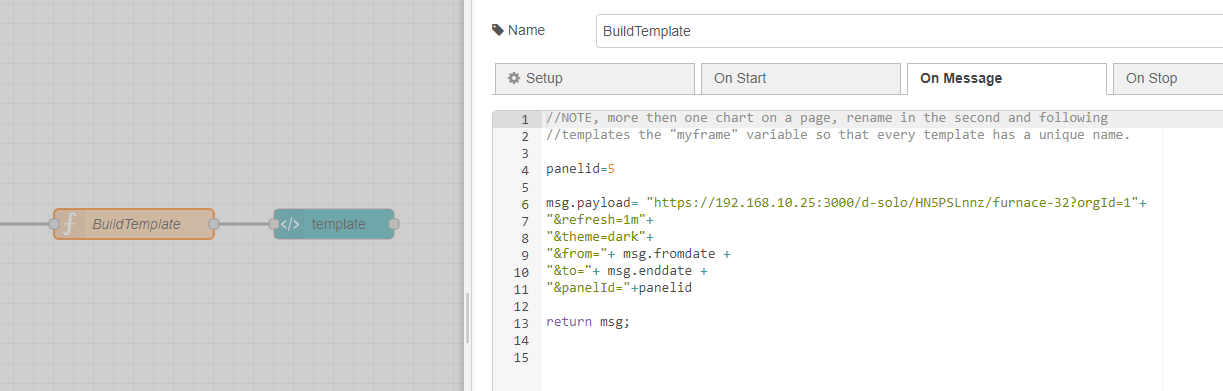The image size is (1223, 391).
Task: Click line number 13 in the gutter
Action: pyautogui.click(x=520, y=323)
